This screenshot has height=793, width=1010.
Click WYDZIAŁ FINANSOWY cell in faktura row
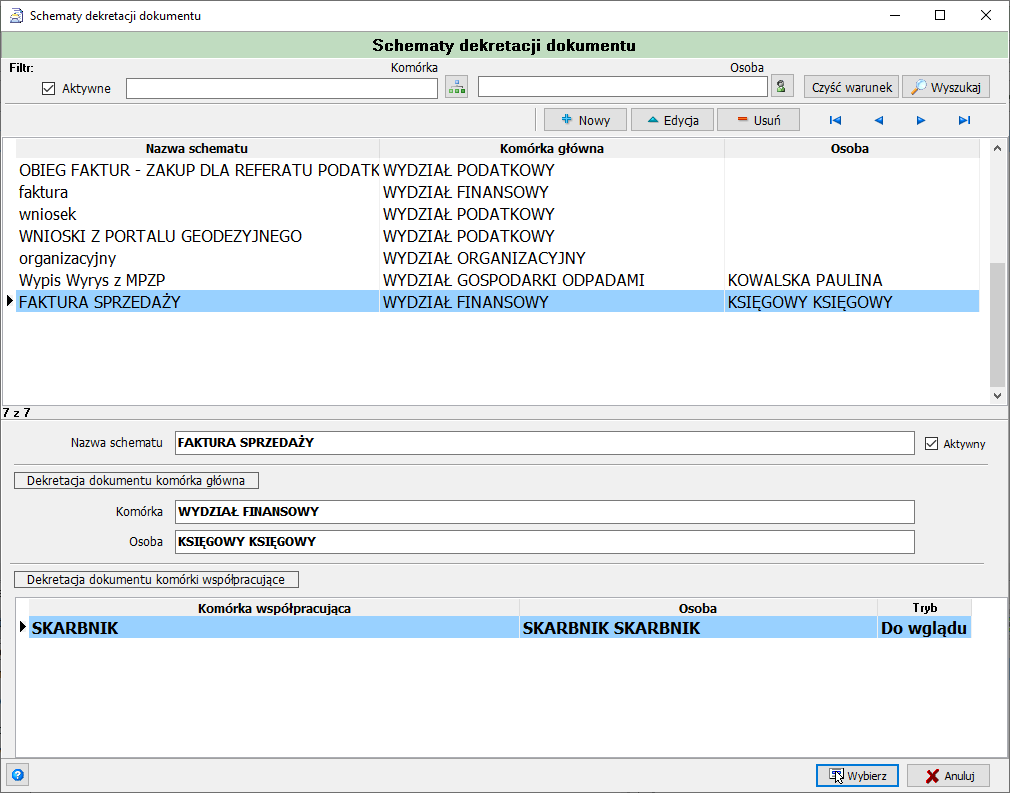(x=552, y=192)
